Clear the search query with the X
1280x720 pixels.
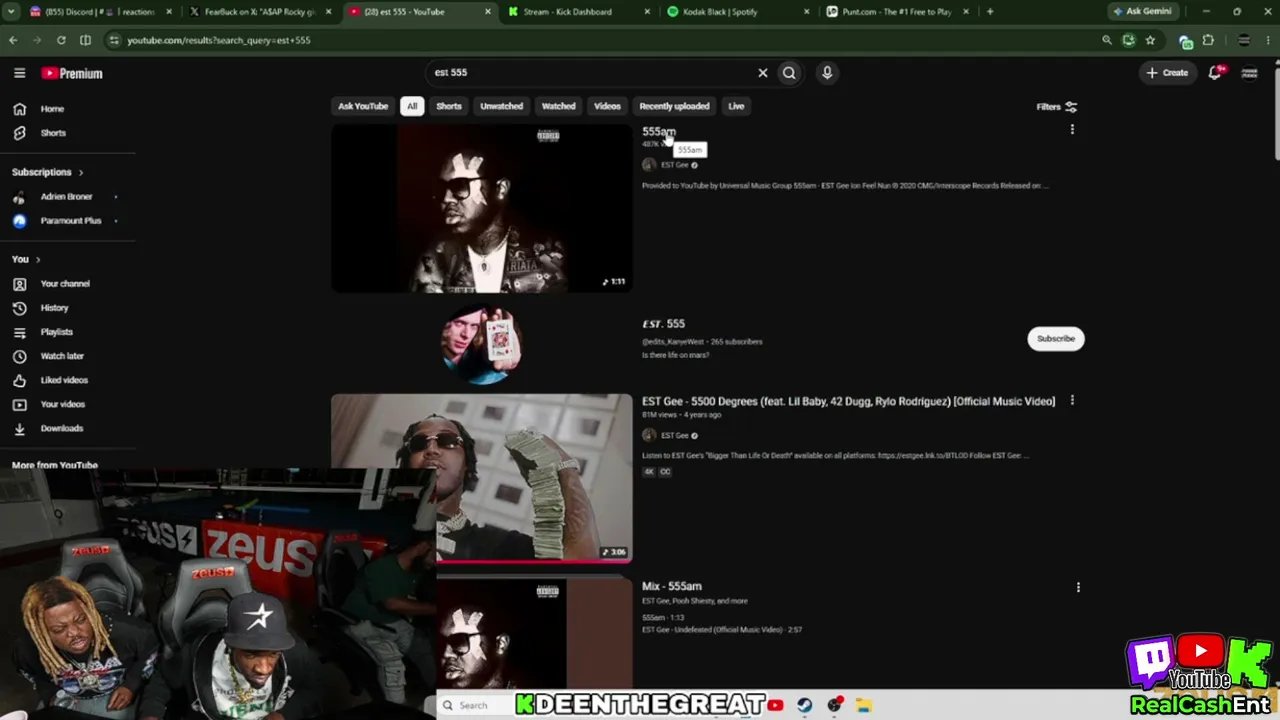[x=763, y=73]
